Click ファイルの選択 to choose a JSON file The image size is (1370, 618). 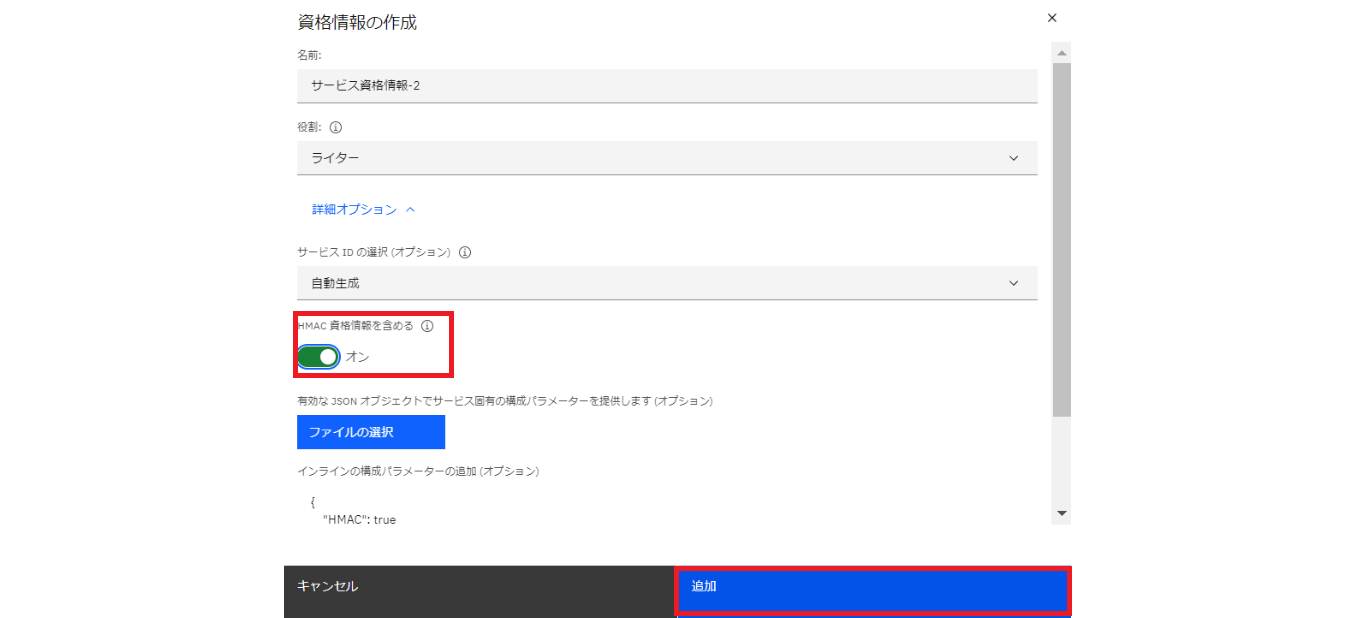[x=370, y=432]
